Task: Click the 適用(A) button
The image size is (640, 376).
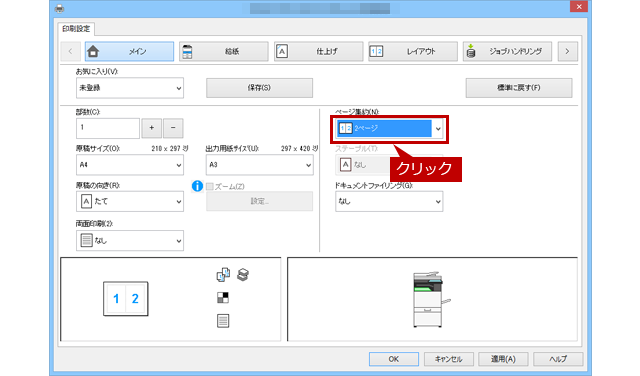Action: (503, 359)
